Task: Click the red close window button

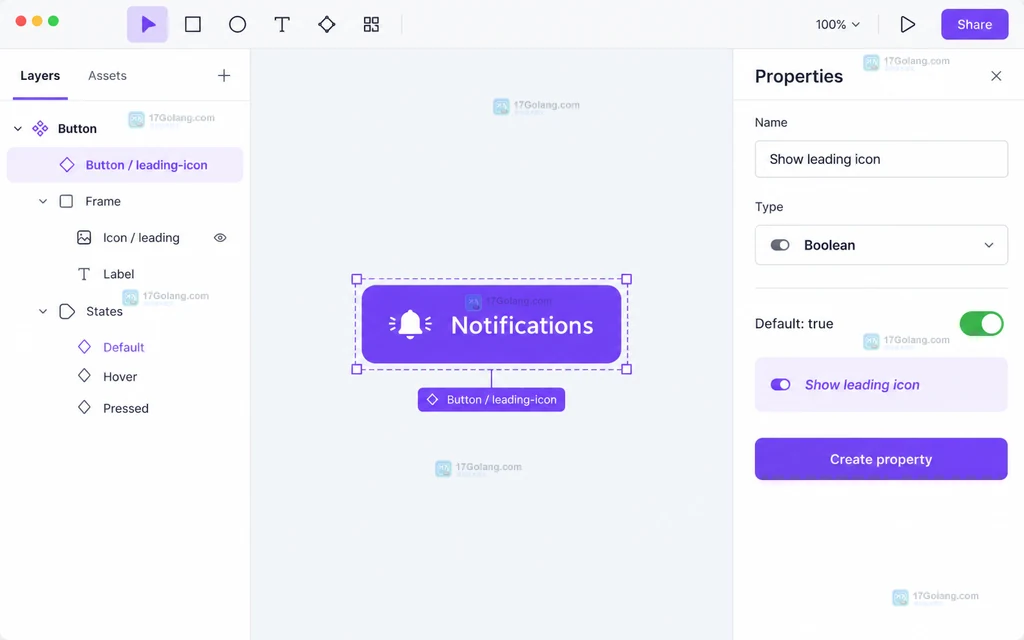Action: pos(21,21)
